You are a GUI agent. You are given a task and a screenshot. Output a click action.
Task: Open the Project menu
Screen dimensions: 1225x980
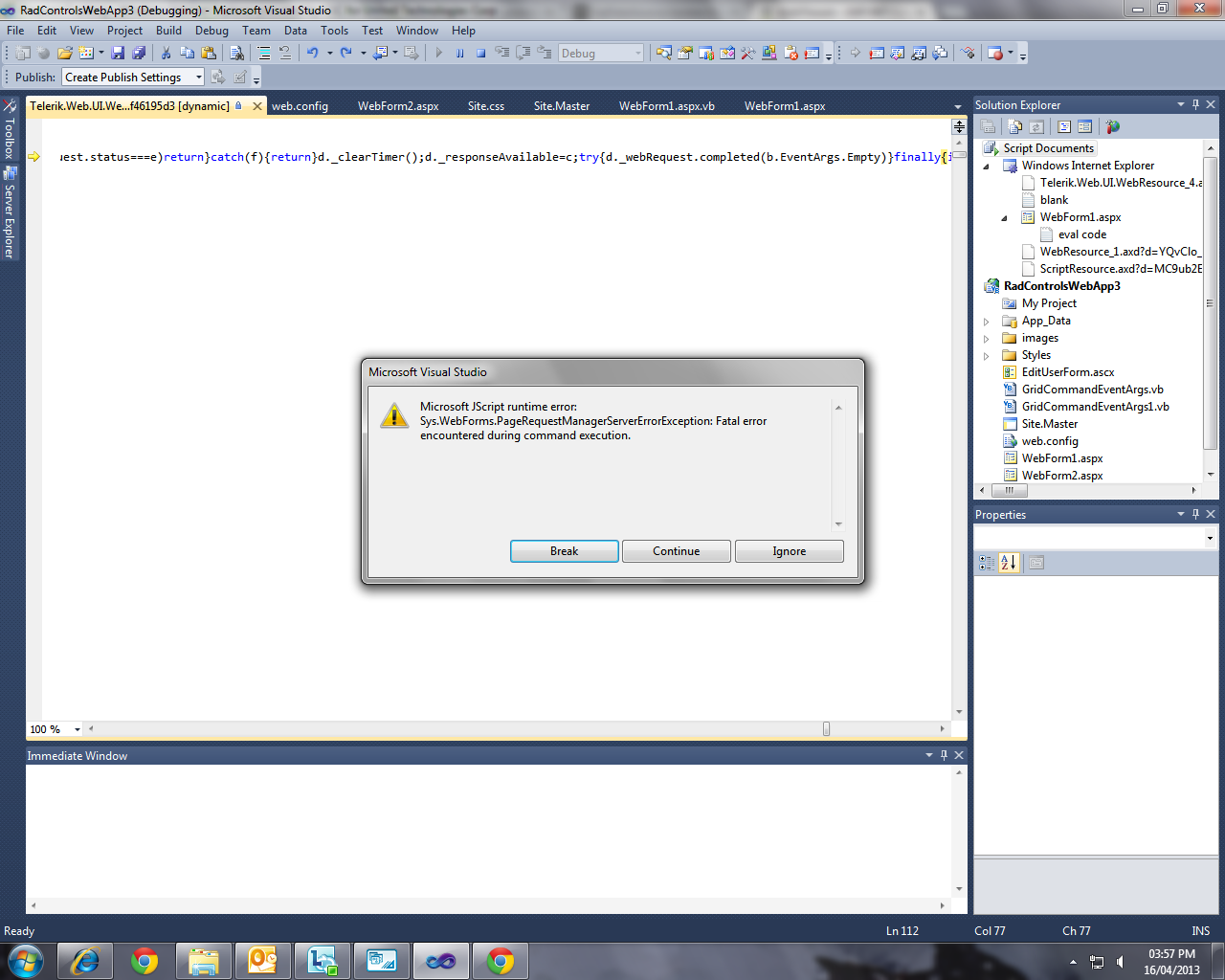(124, 31)
